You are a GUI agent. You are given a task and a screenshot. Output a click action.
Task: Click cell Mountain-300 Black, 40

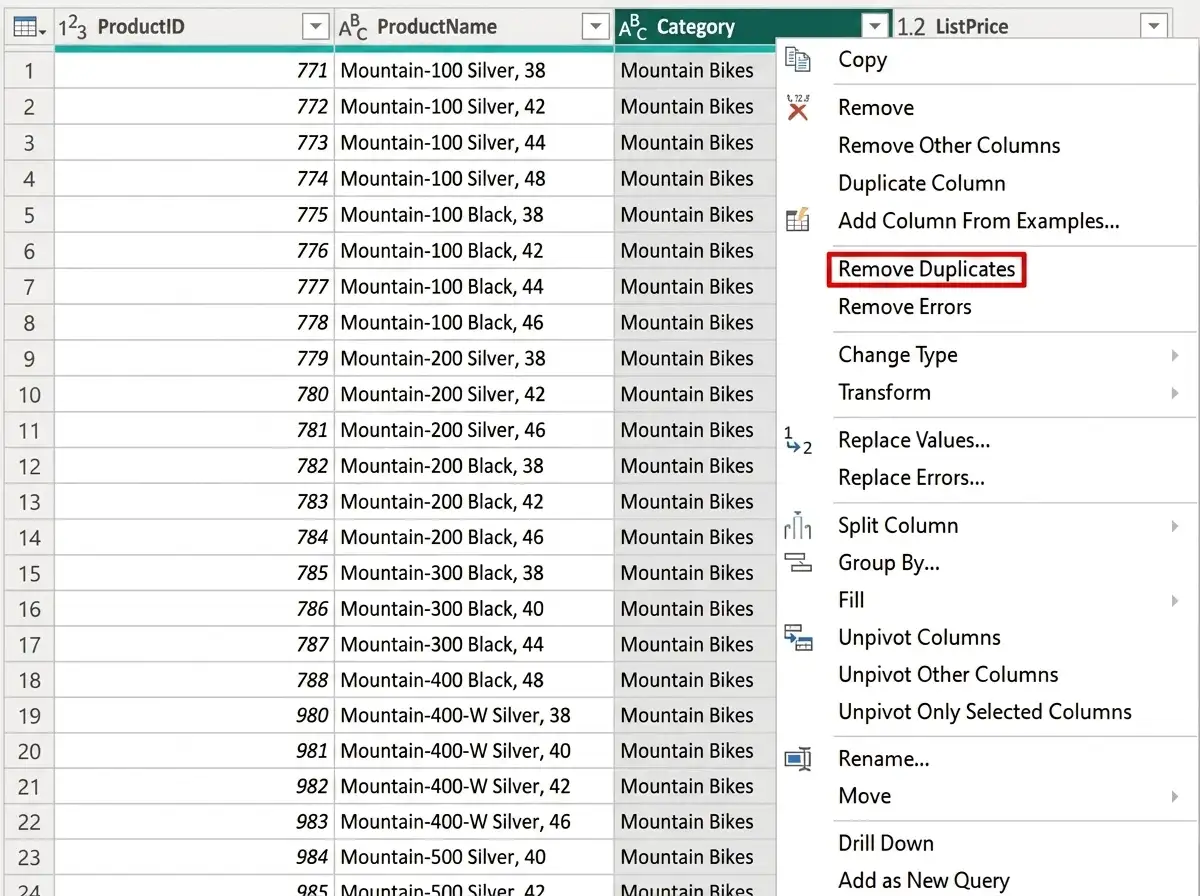click(x=474, y=609)
